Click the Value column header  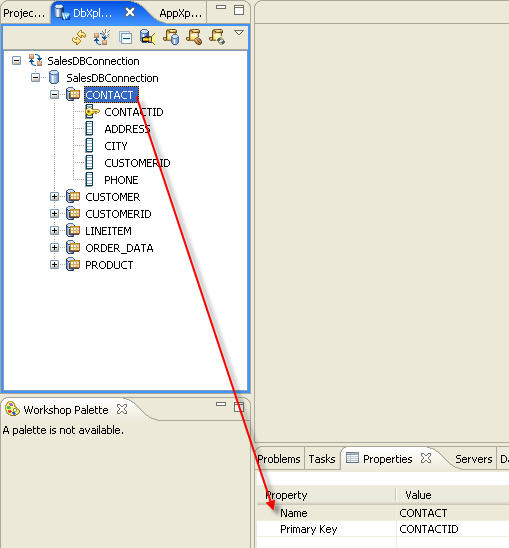click(453, 495)
